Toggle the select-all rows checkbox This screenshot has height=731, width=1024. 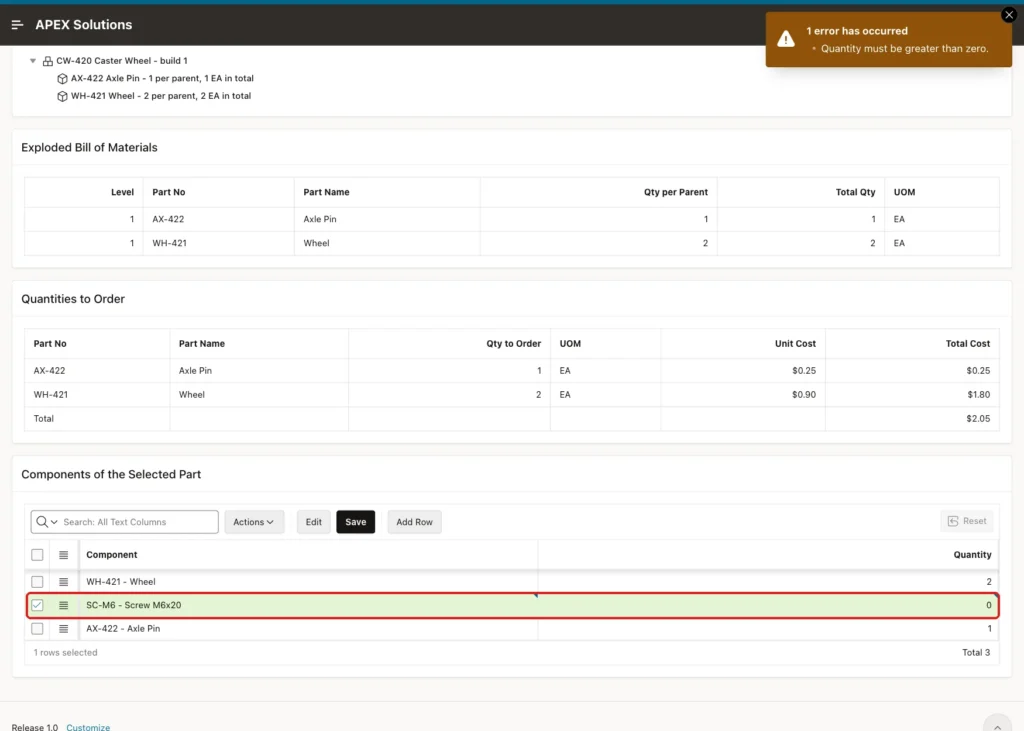[37, 555]
